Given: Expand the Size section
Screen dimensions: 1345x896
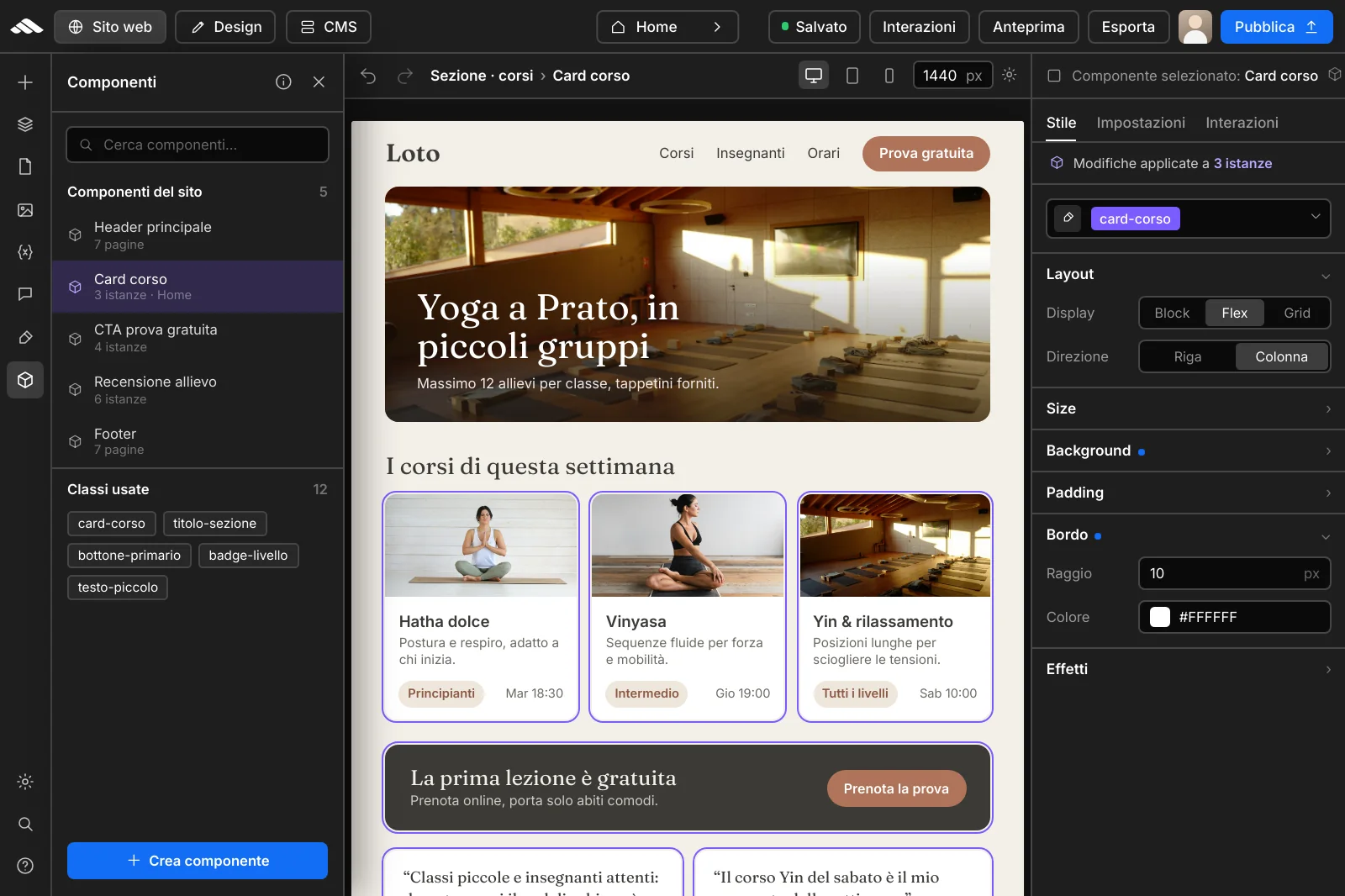Looking at the screenshot, I should tap(1189, 408).
